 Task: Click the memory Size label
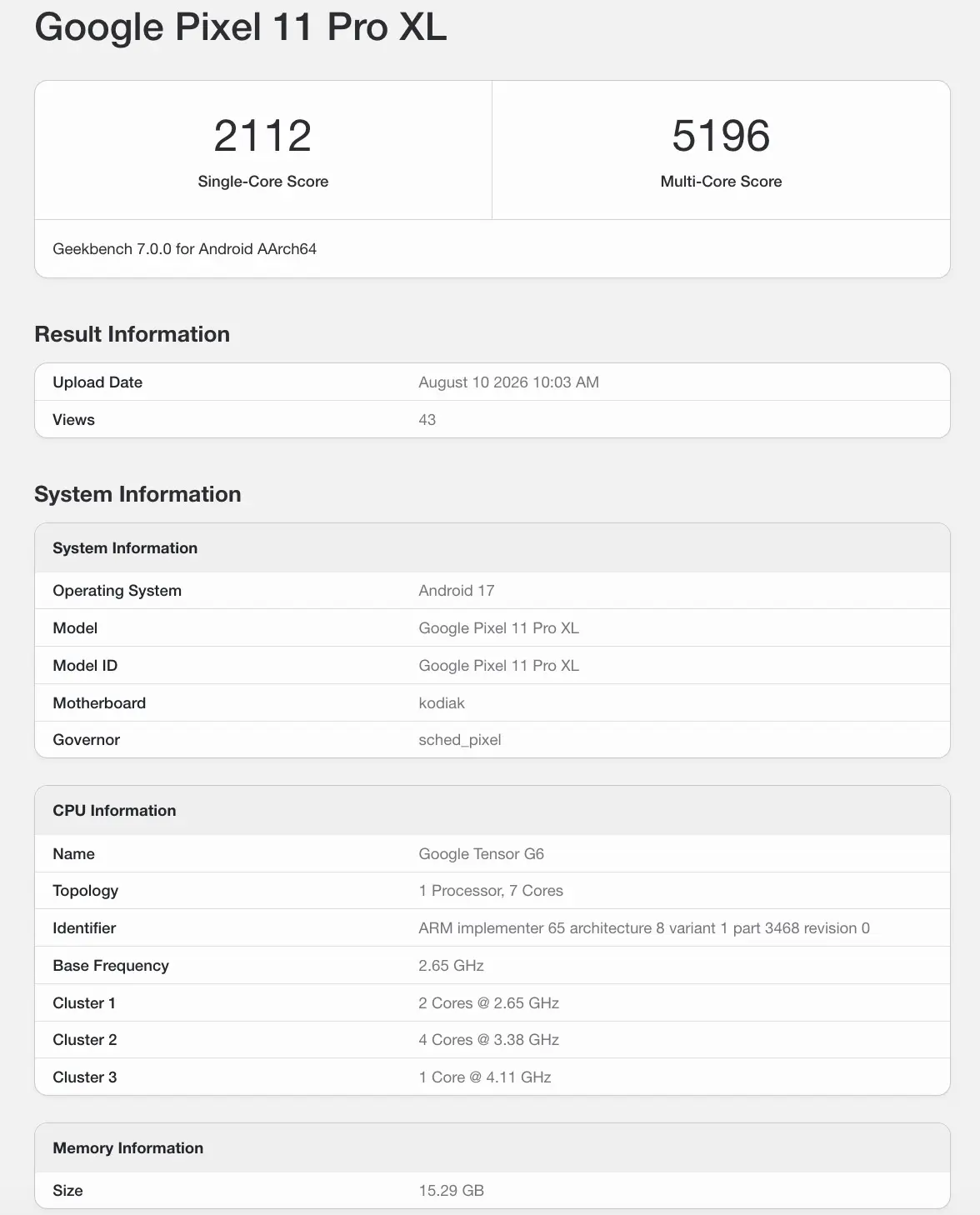click(x=67, y=1191)
